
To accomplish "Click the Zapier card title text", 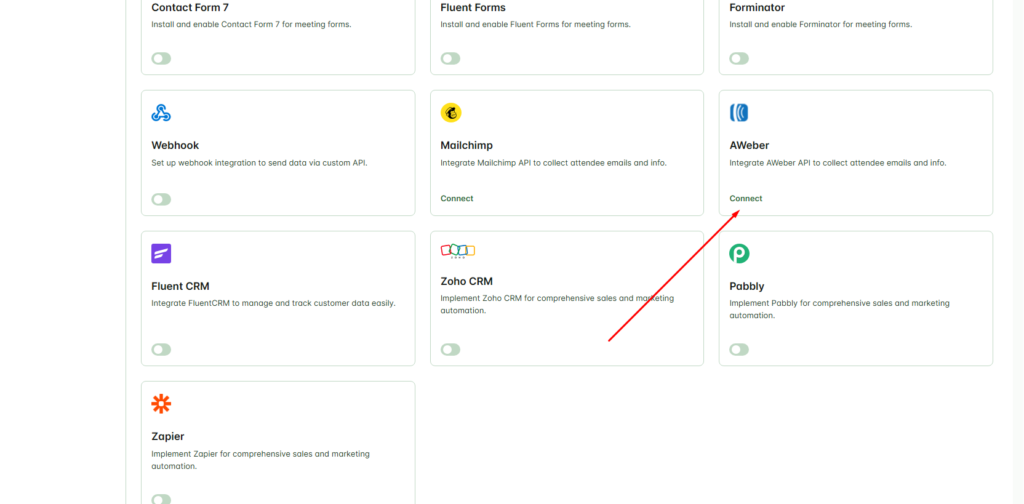I will pos(168,436).
